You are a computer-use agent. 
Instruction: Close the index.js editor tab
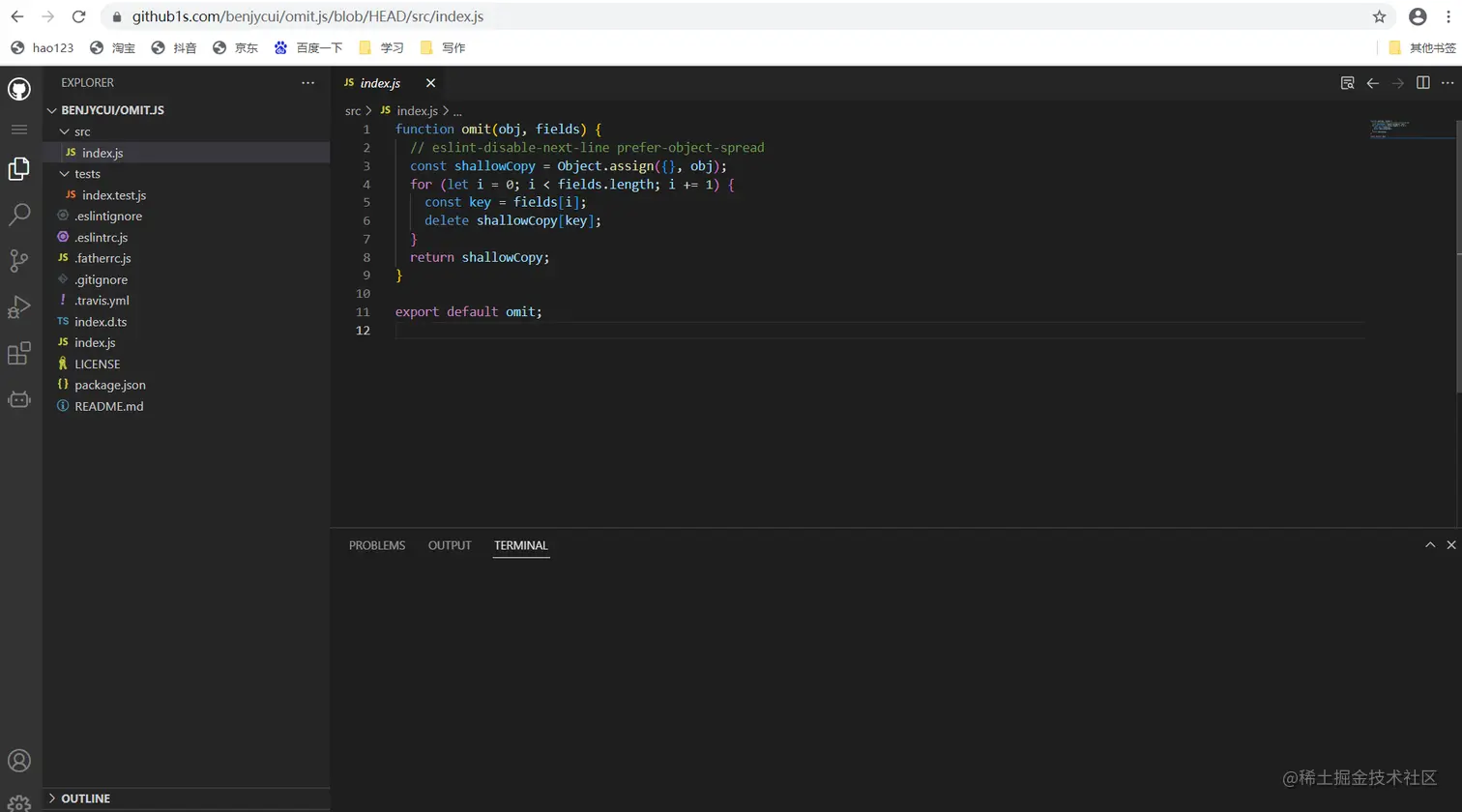tap(431, 83)
